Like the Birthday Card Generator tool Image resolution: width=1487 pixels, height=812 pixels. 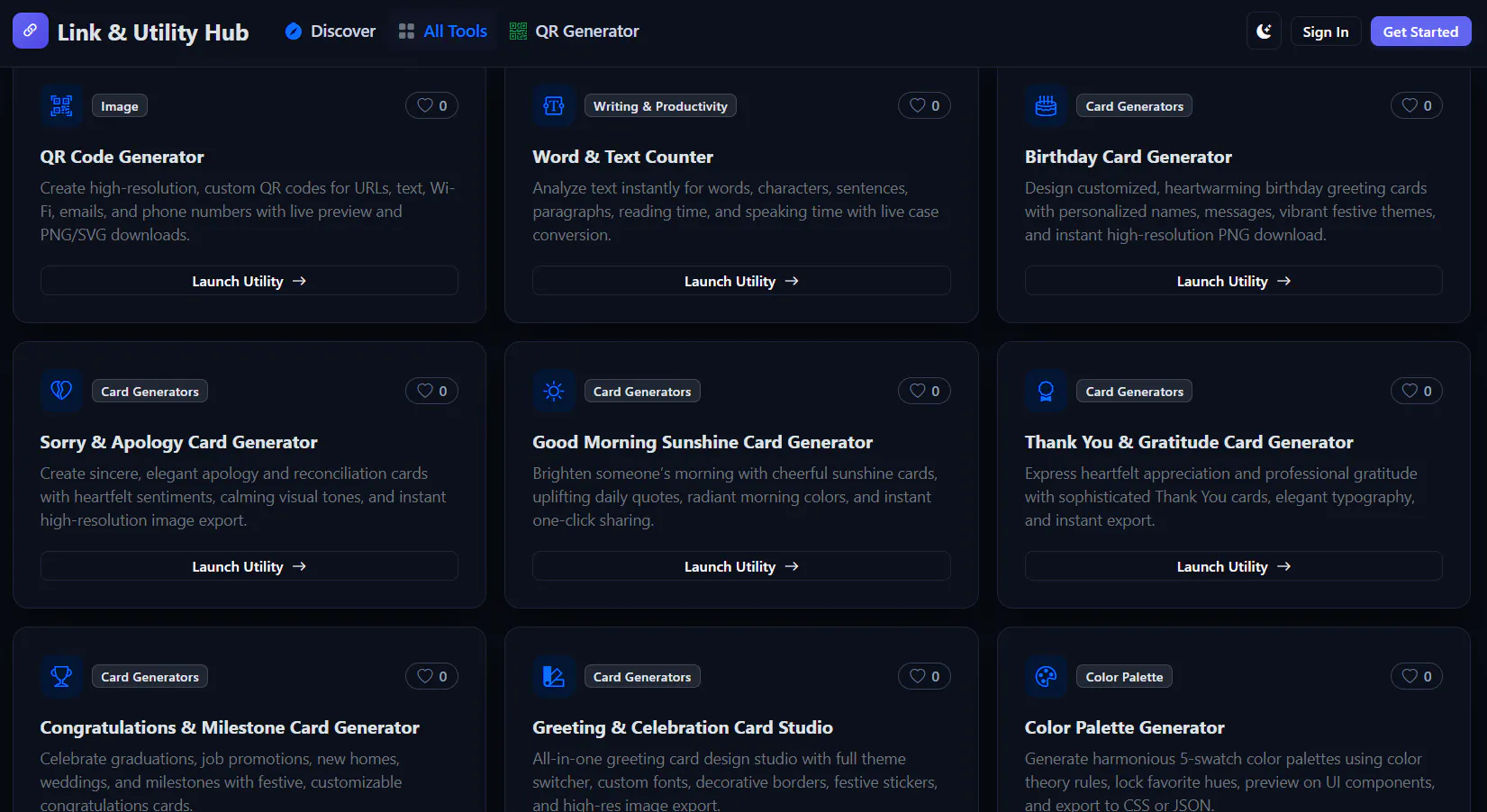pyautogui.click(x=1417, y=106)
